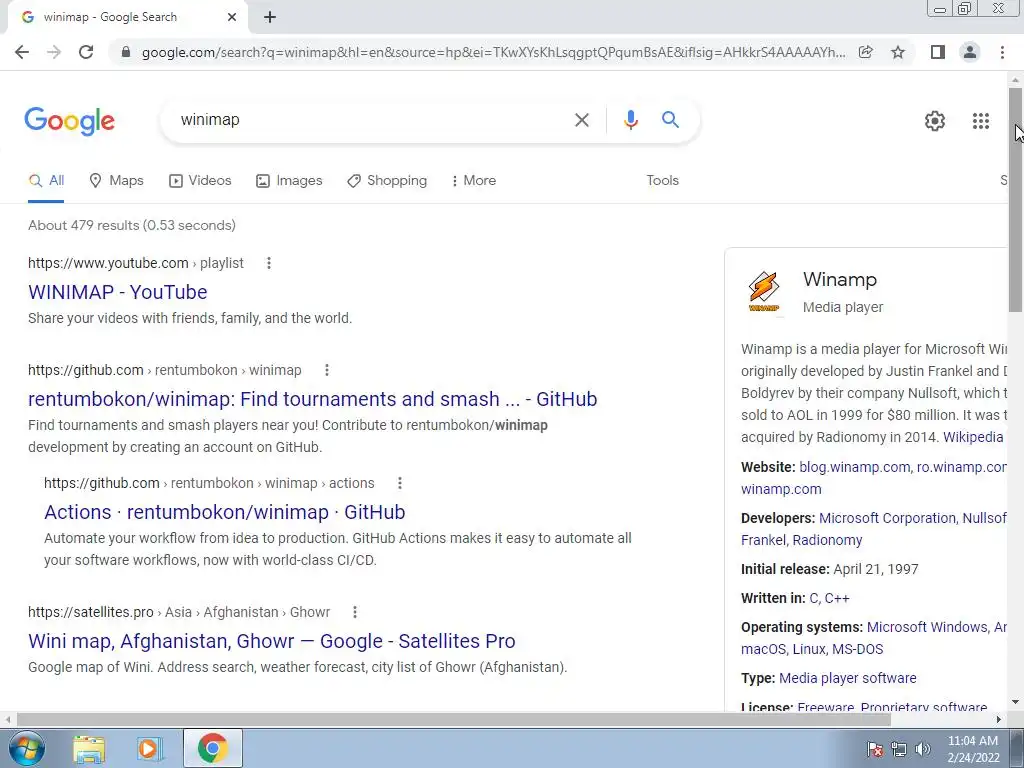
Task: Click into the winimap search field
Action: point(366,120)
